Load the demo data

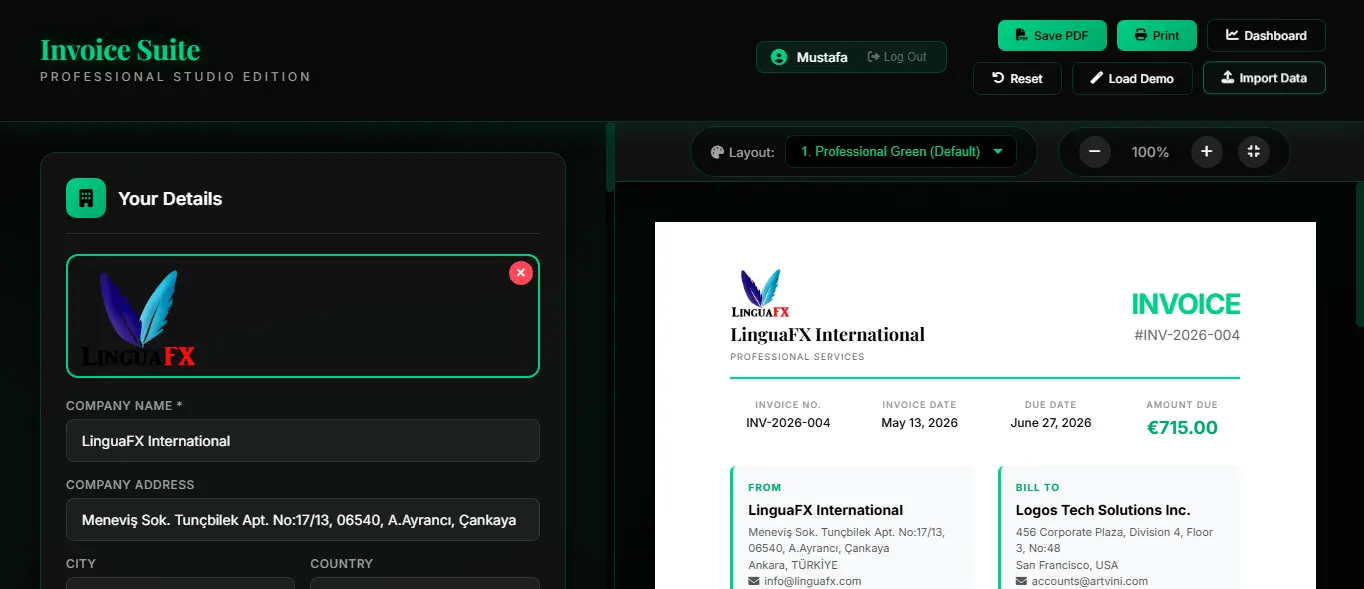(1132, 78)
